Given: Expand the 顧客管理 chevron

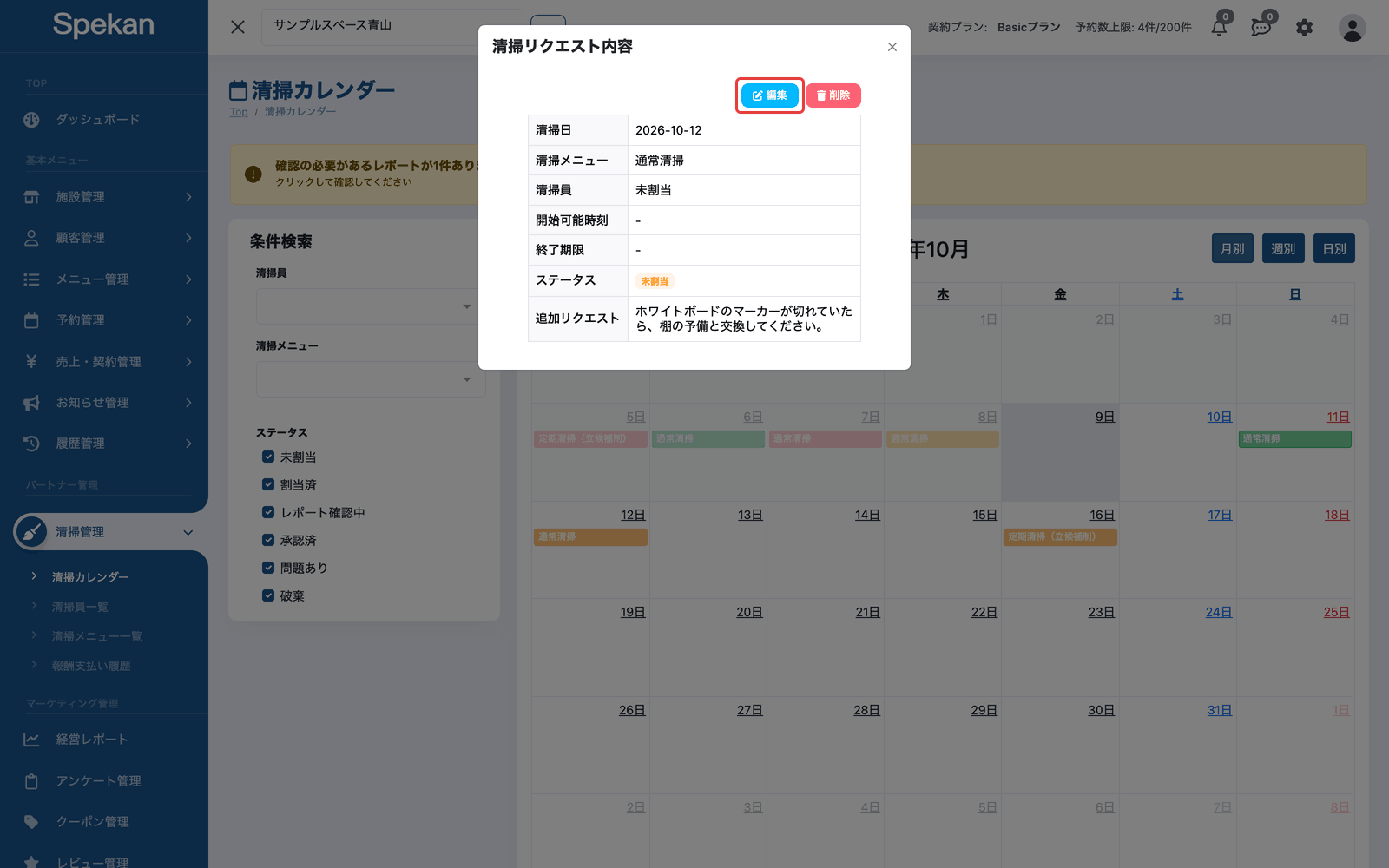Looking at the screenshot, I should (x=188, y=238).
